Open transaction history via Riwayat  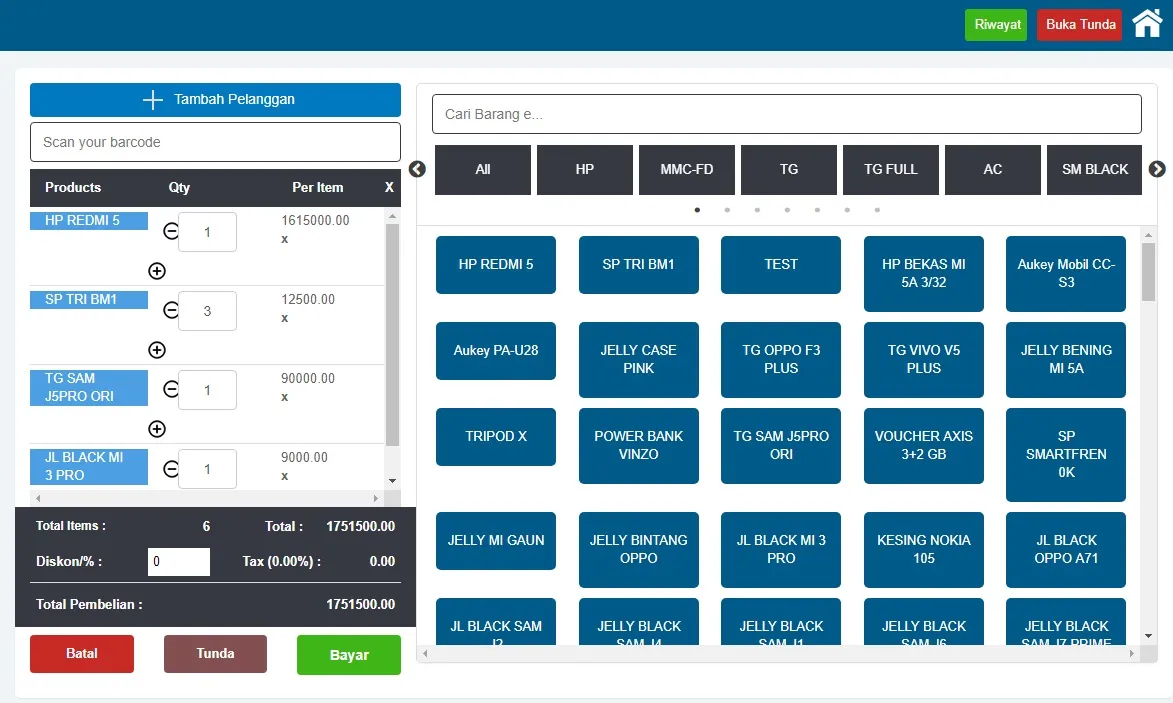(x=995, y=23)
